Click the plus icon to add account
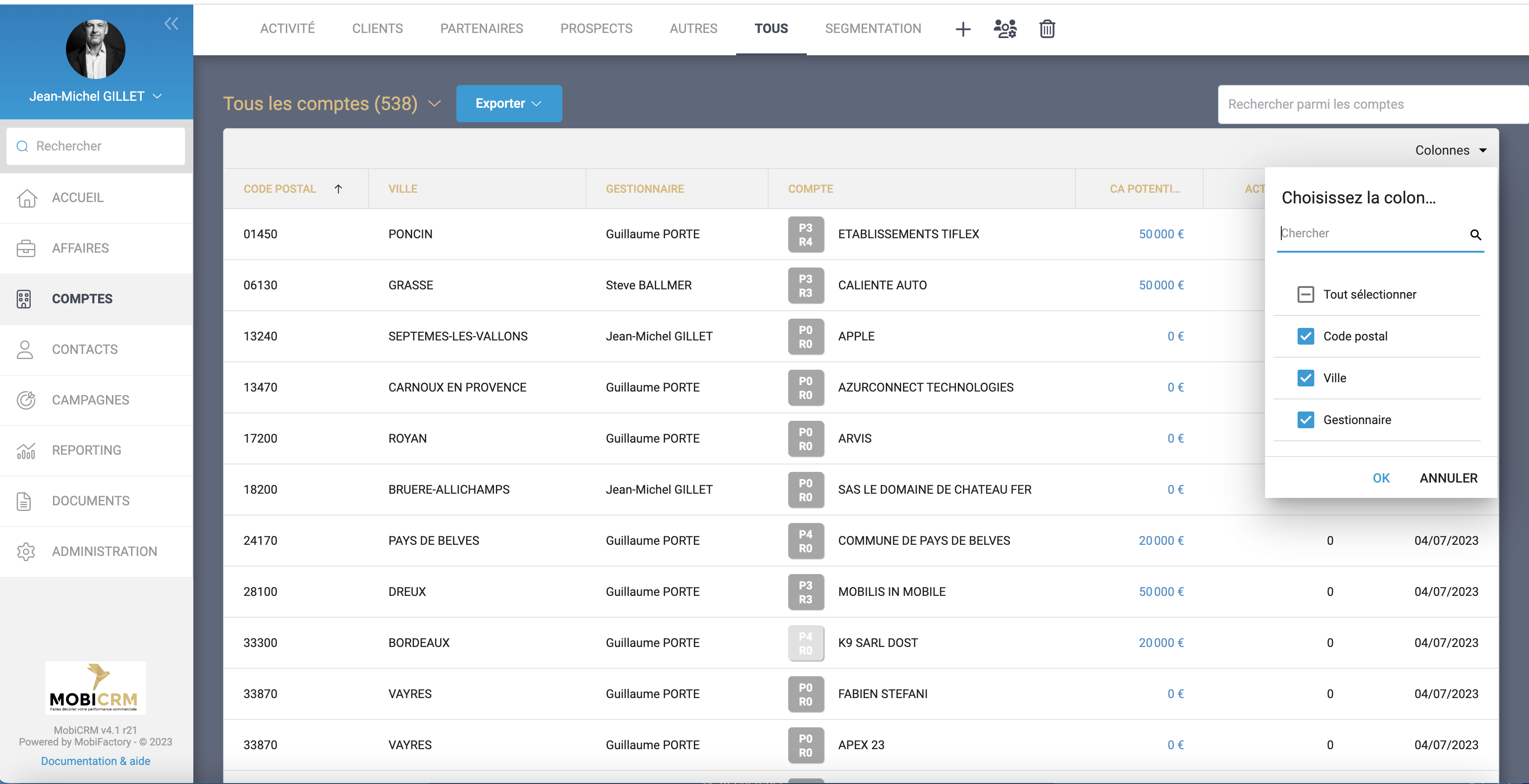The width and height of the screenshot is (1529, 784). [x=963, y=29]
